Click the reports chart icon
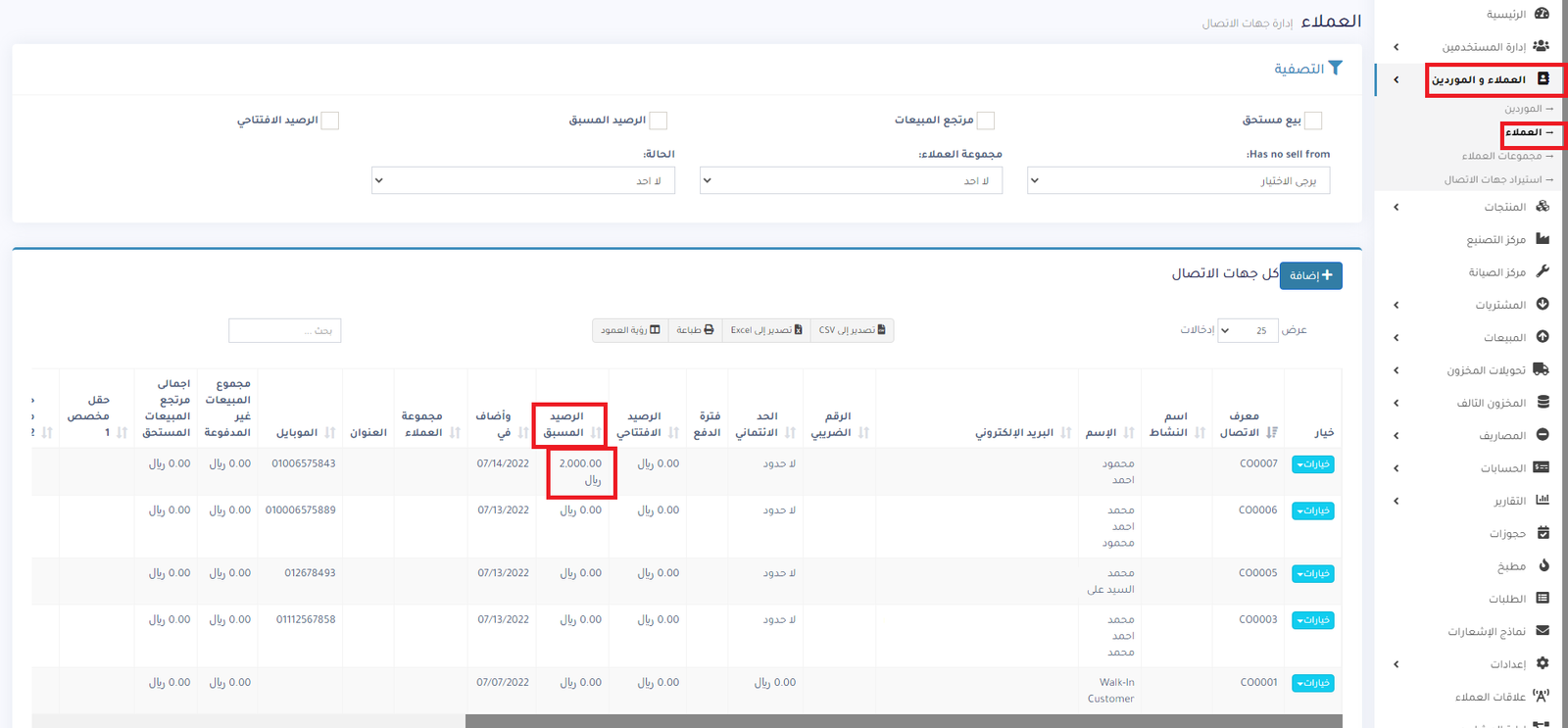Screen dimensions: 1568x728 (x=1543, y=501)
